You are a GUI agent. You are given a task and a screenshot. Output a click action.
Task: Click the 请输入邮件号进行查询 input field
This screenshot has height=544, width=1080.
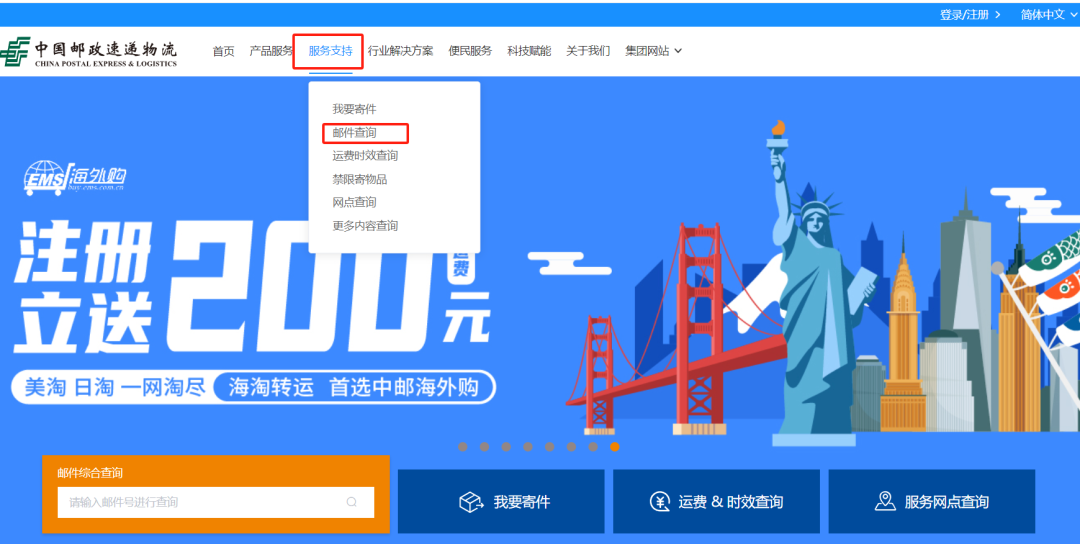click(216, 502)
